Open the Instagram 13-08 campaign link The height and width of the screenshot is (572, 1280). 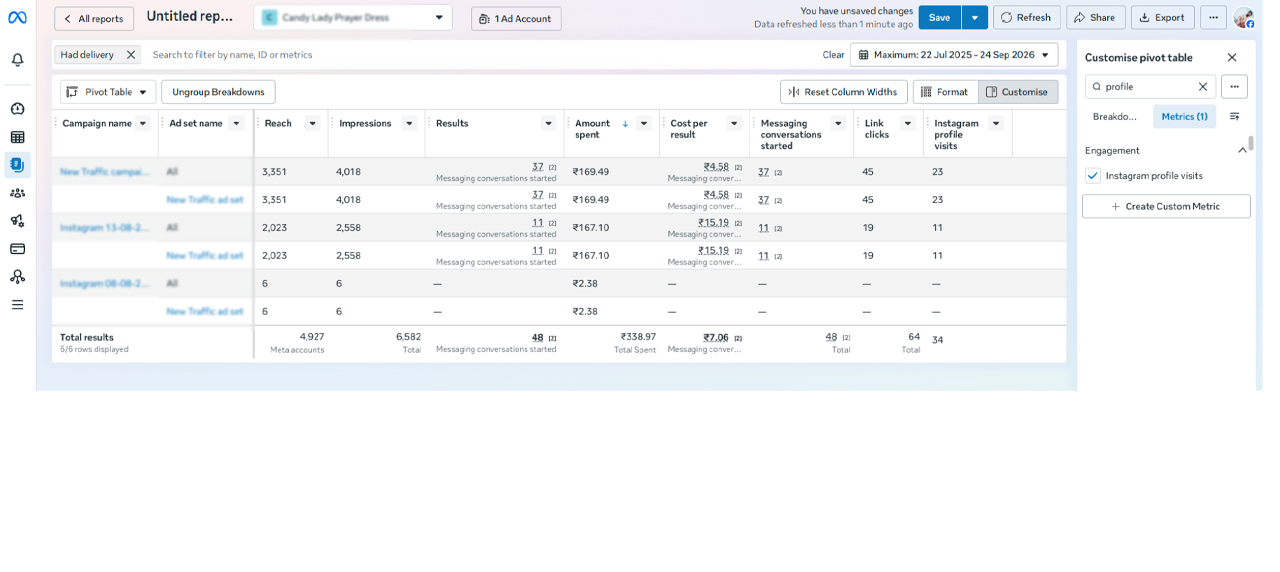104,228
